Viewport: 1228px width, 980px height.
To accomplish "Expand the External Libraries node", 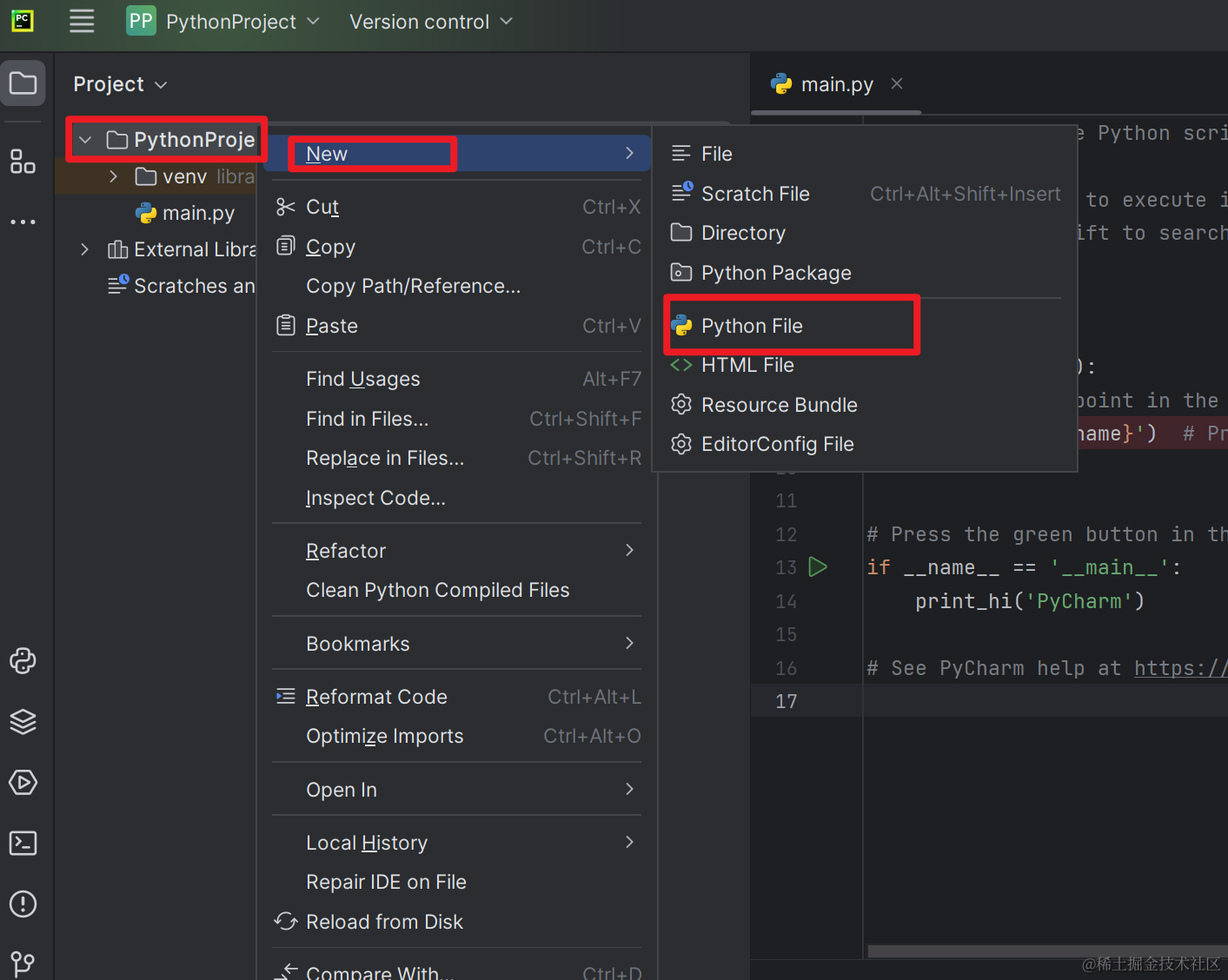I will coord(84,249).
